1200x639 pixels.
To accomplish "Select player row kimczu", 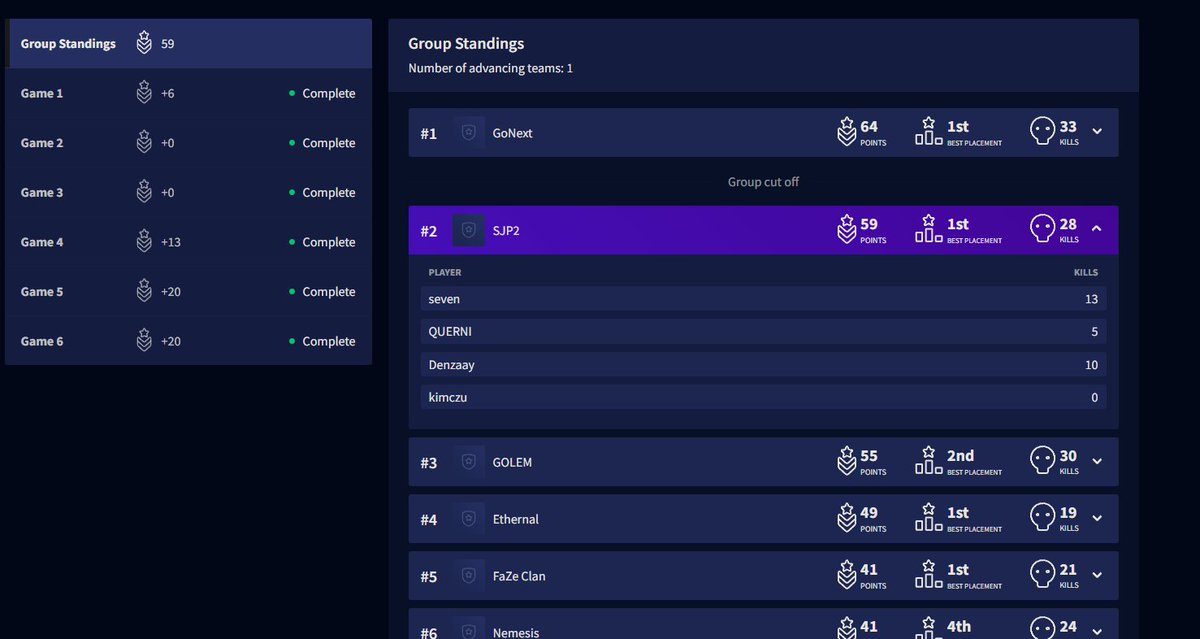I will 763,398.
